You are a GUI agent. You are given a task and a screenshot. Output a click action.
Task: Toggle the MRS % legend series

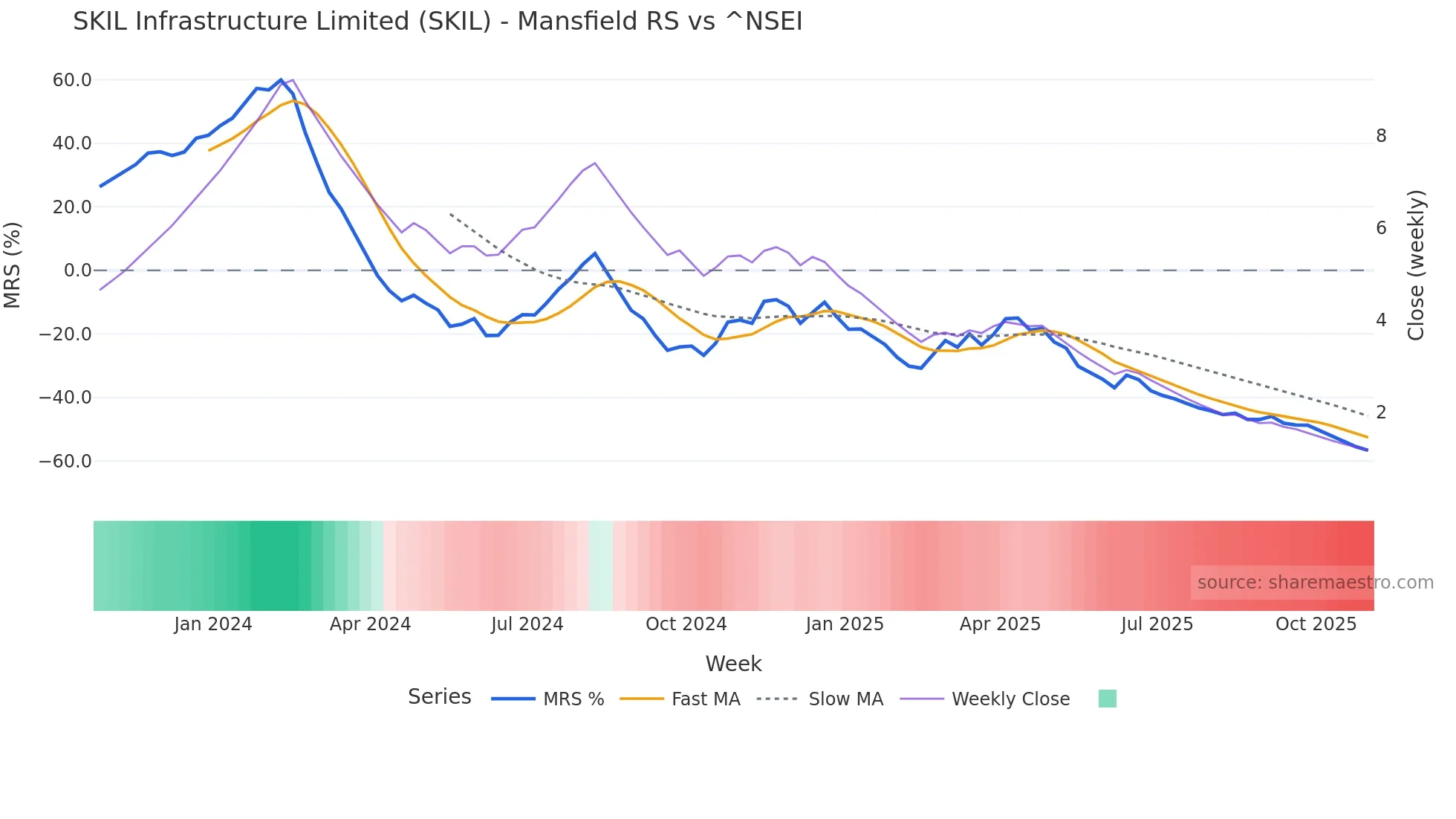coord(547,699)
